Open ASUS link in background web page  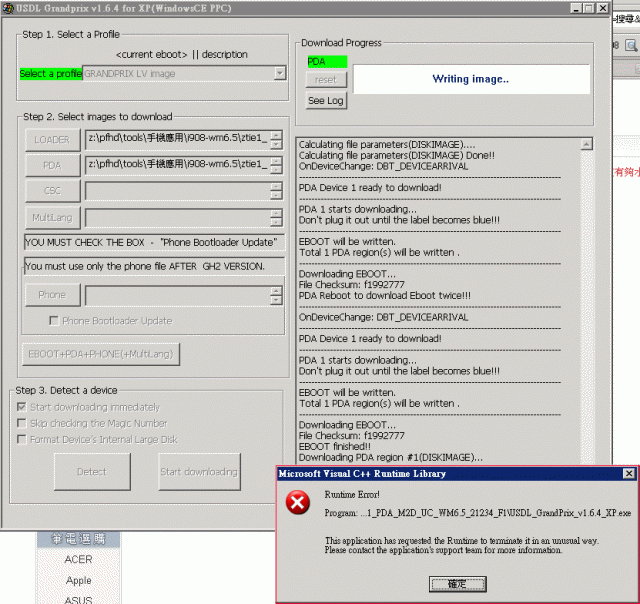click(x=78, y=600)
